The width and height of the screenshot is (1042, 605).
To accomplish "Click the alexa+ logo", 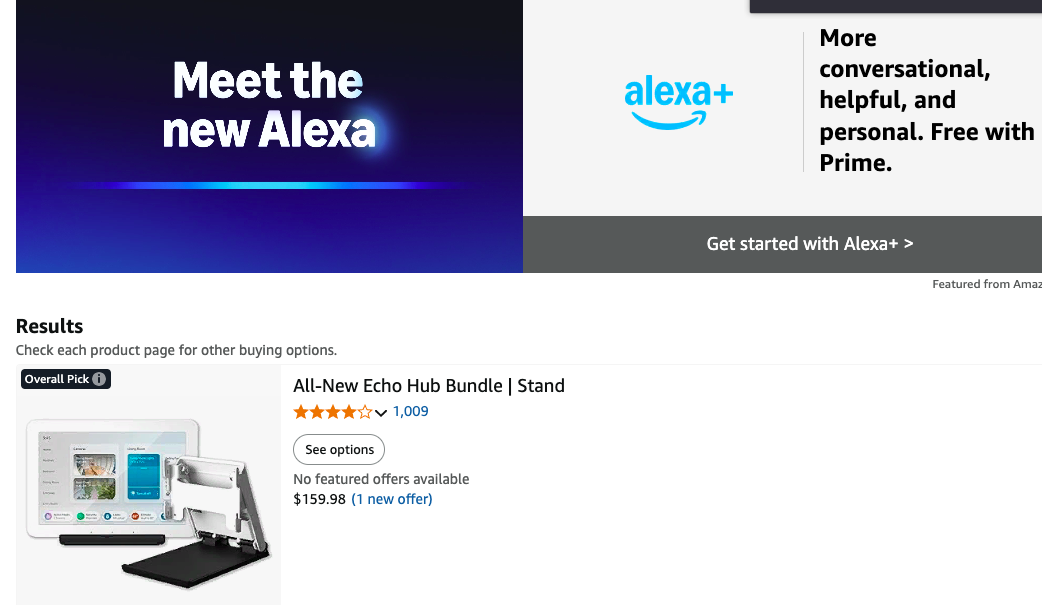I will (679, 102).
